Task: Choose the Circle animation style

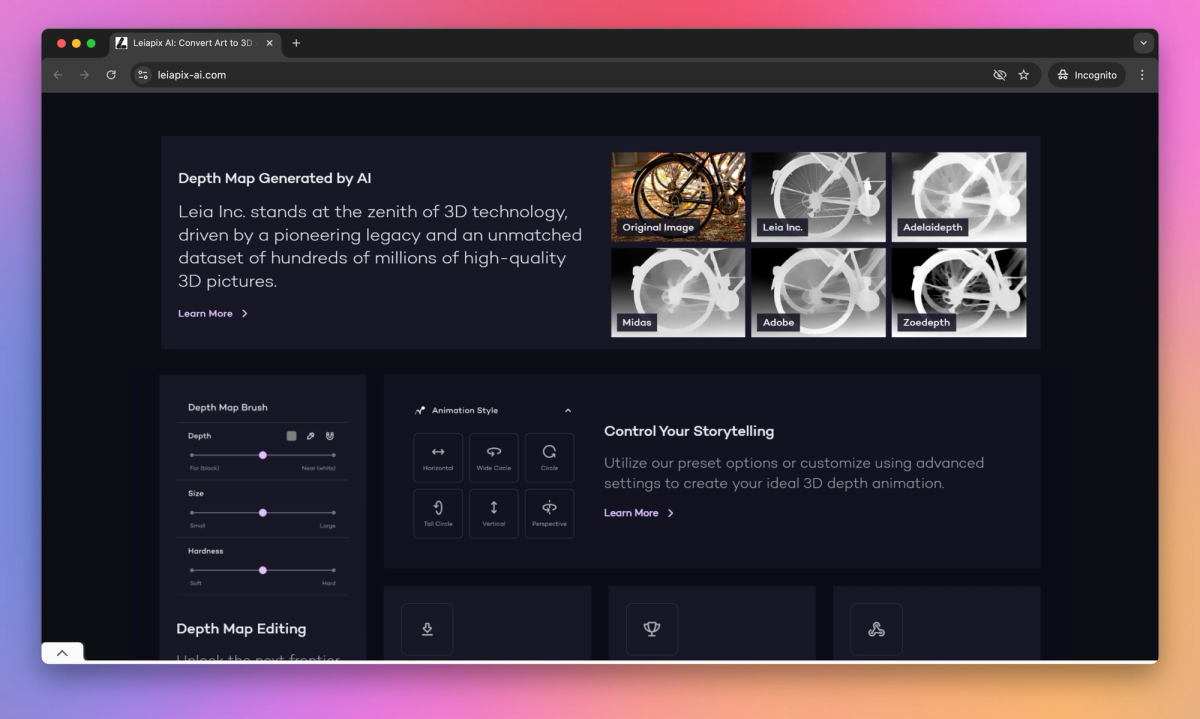Action: [549, 458]
